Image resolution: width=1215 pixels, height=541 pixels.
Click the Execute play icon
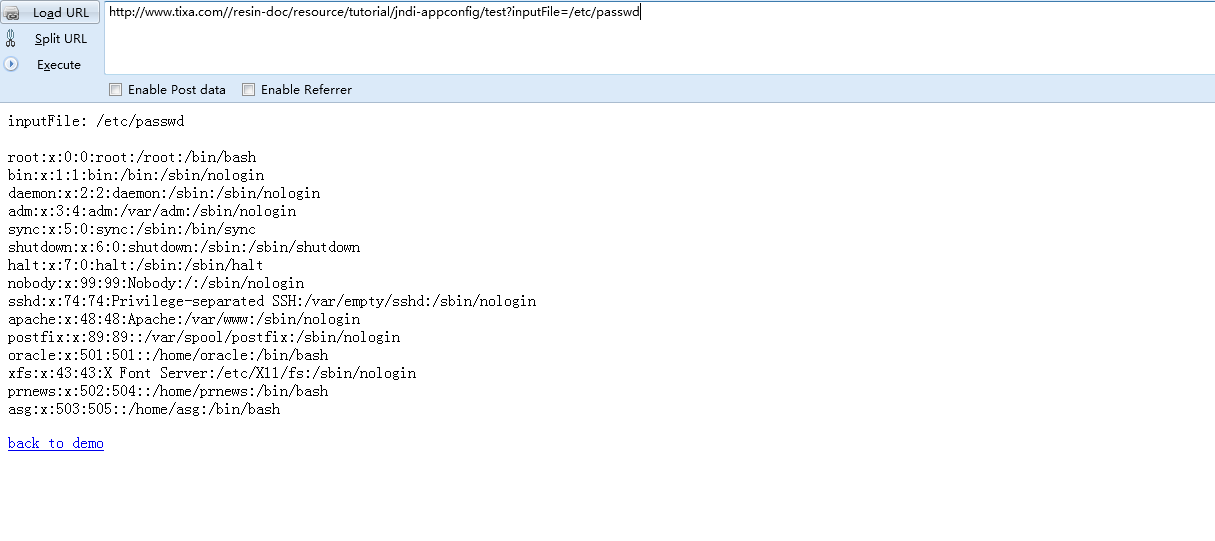[x=11, y=64]
